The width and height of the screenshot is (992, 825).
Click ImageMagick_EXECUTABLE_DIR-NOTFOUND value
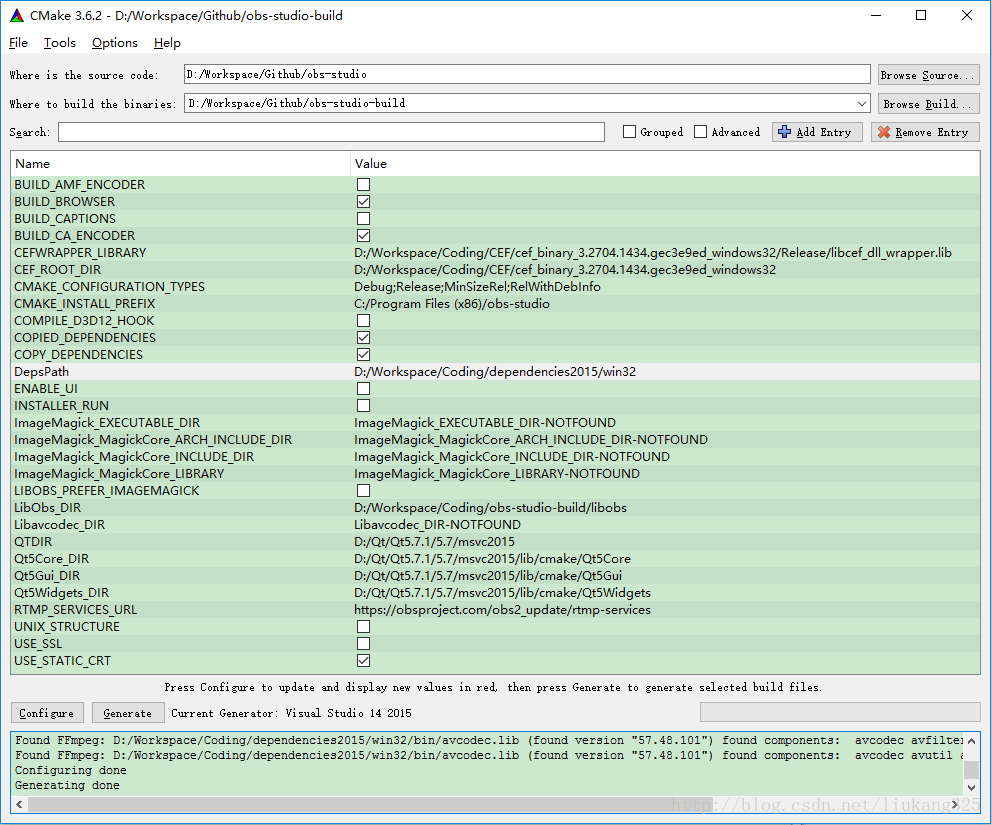(485, 423)
